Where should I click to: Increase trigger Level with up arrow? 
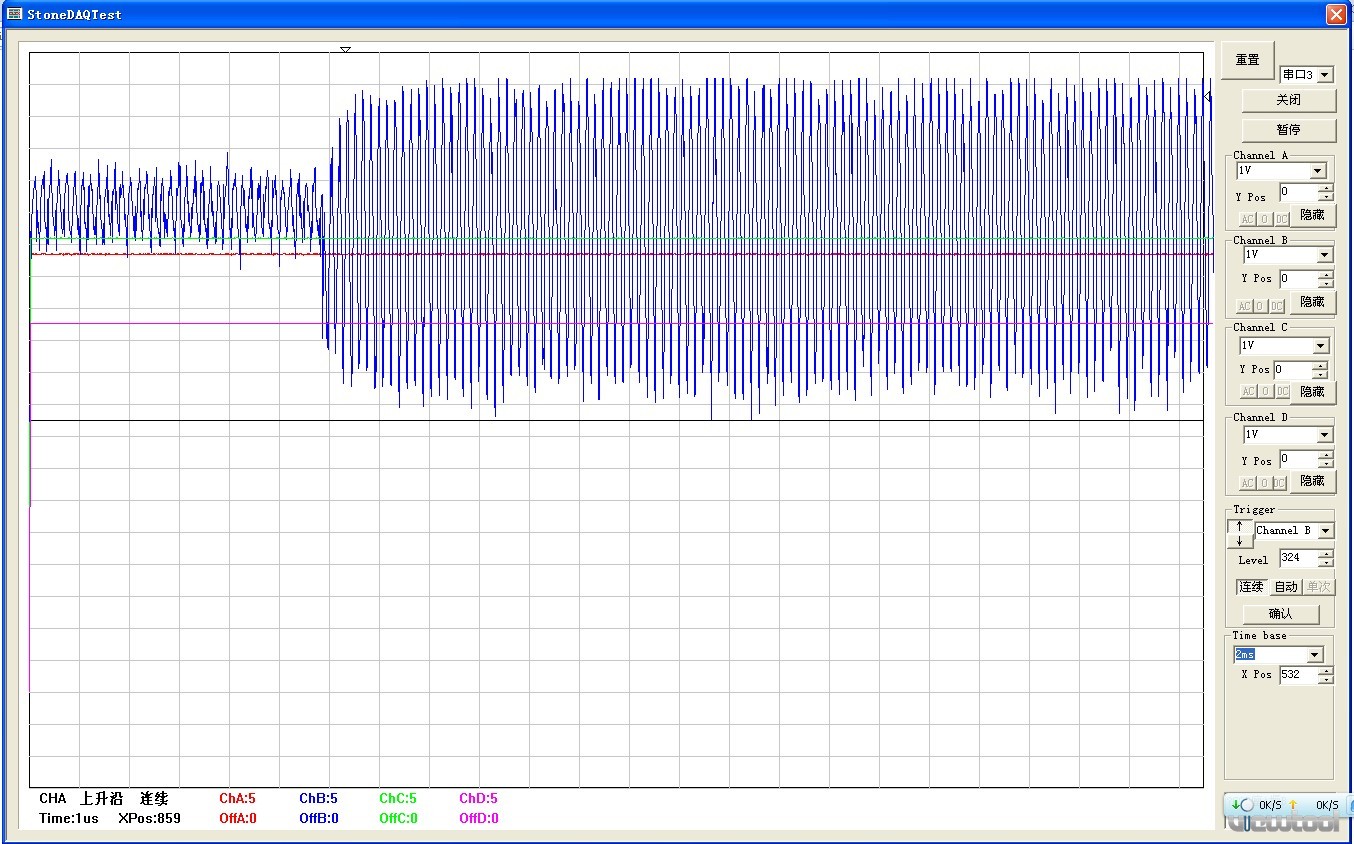[1326, 554]
